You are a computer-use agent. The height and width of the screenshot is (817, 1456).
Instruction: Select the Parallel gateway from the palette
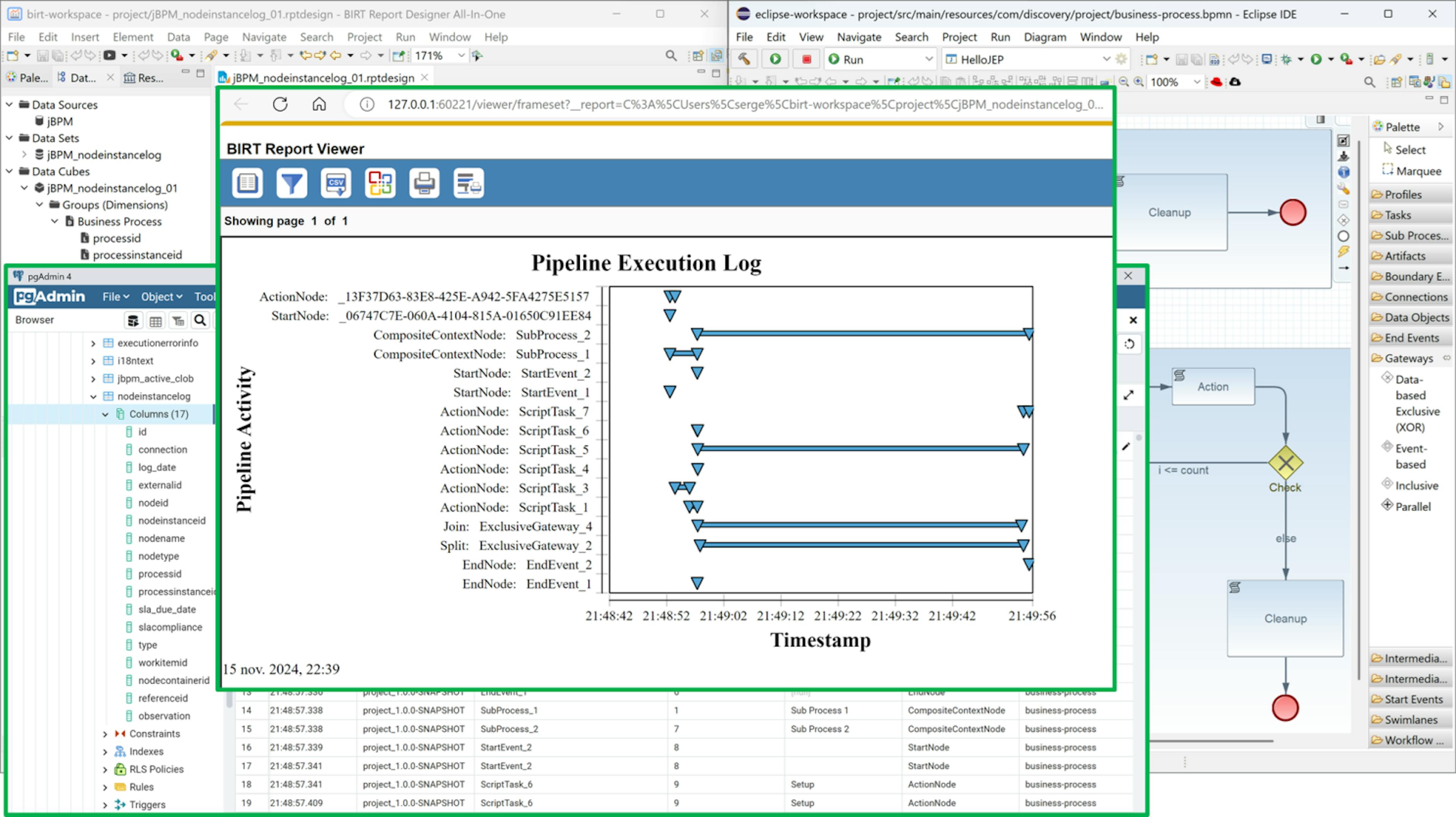[x=1412, y=507]
